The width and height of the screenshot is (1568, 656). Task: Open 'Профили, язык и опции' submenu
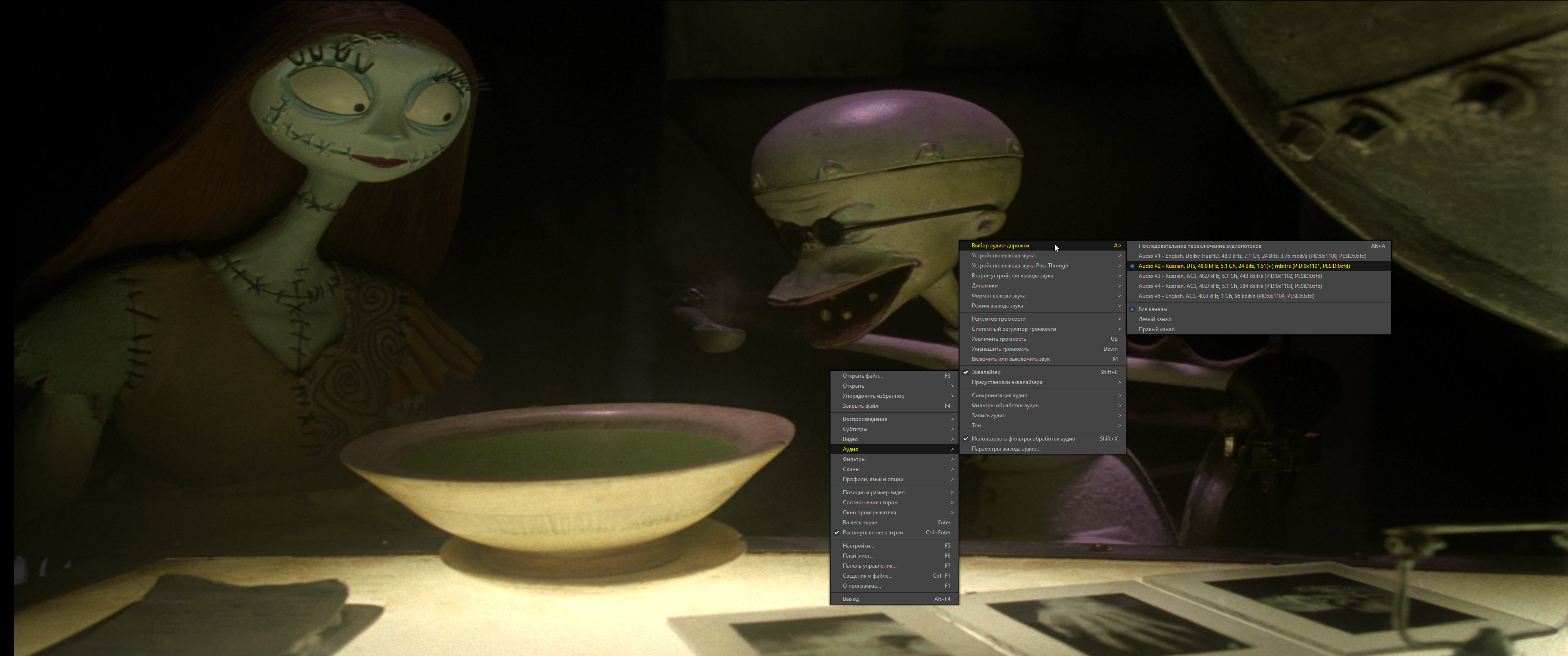coord(894,480)
